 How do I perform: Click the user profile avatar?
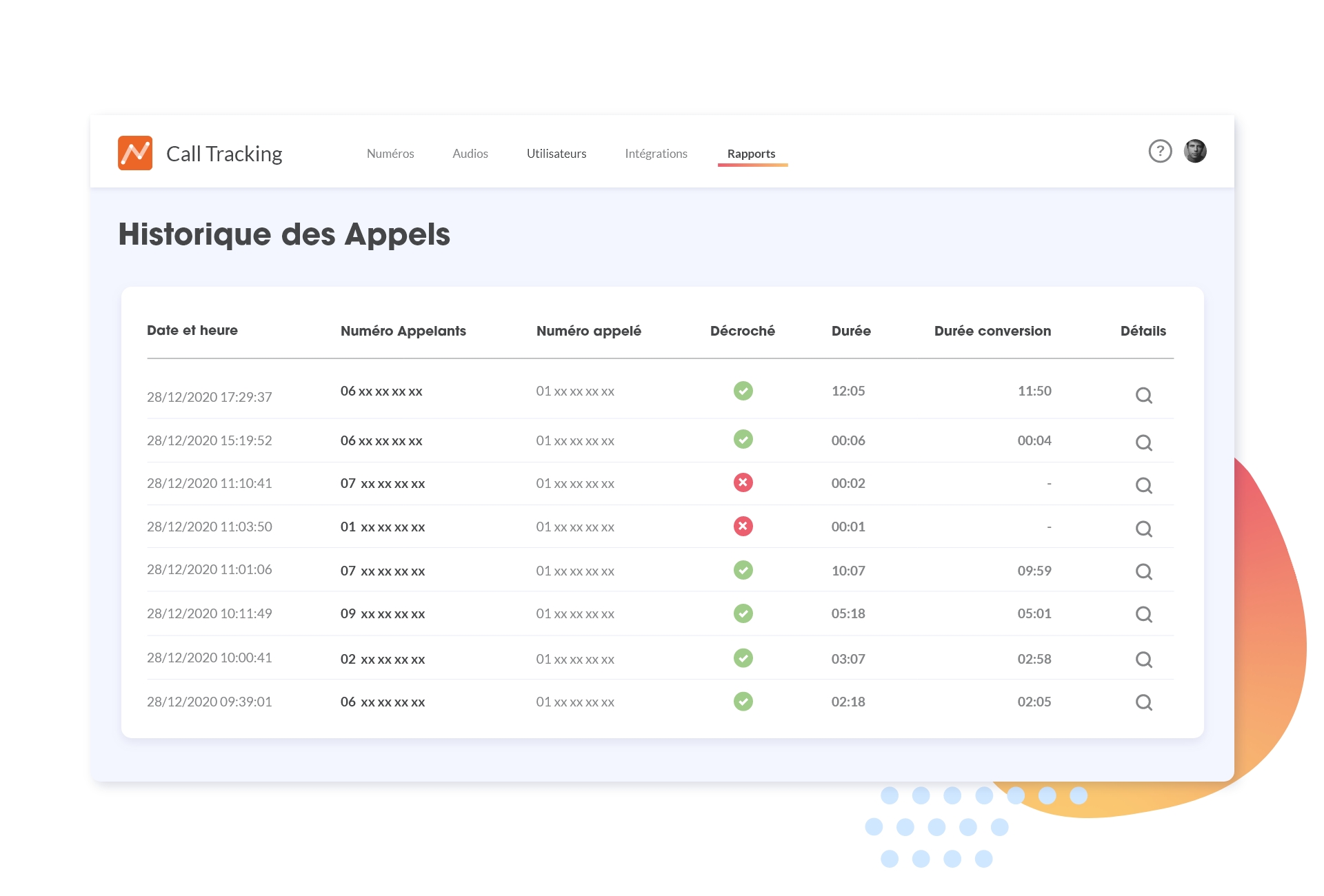pyautogui.click(x=1195, y=151)
